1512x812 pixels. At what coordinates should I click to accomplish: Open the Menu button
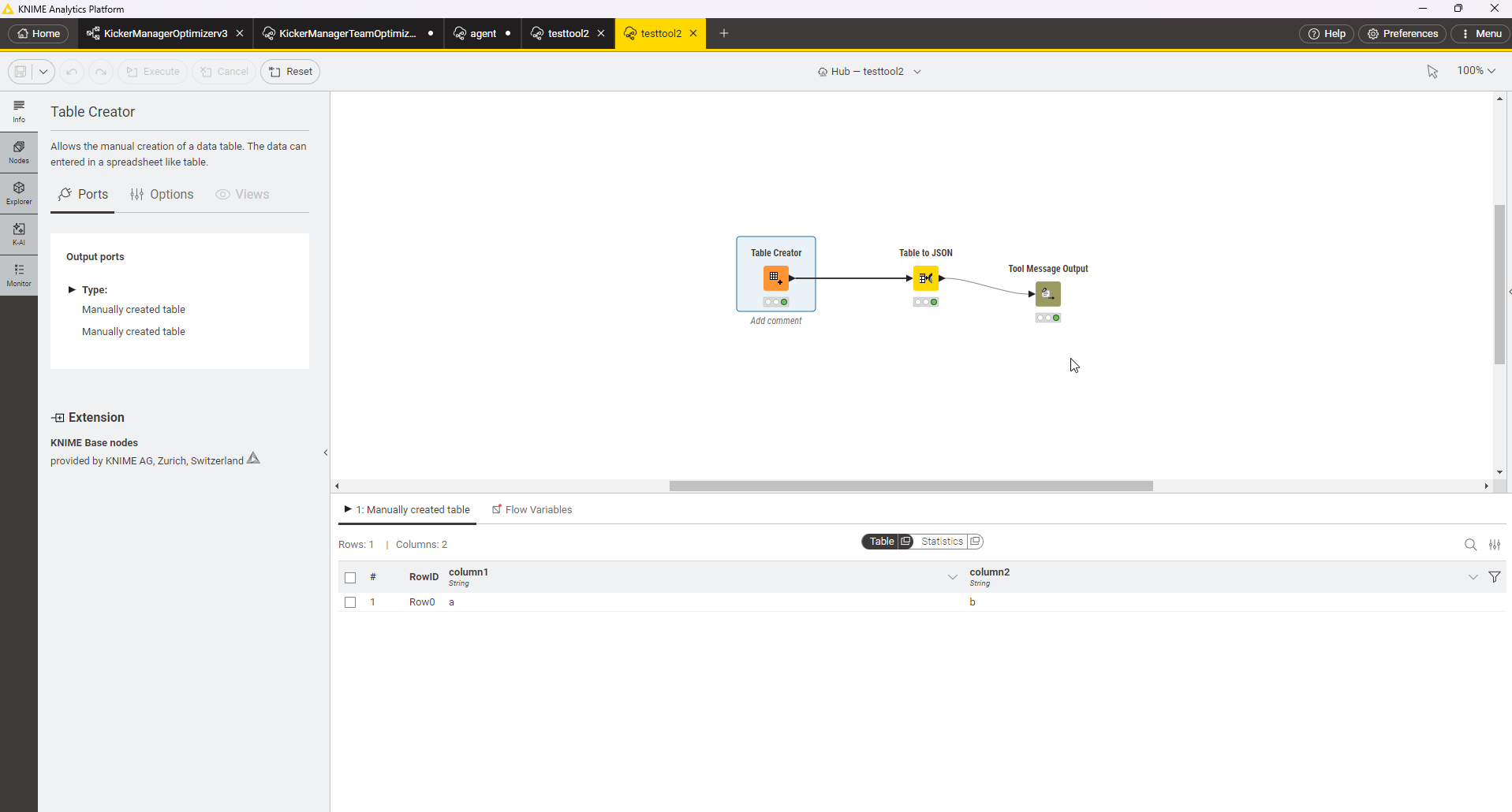coord(1480,34)
